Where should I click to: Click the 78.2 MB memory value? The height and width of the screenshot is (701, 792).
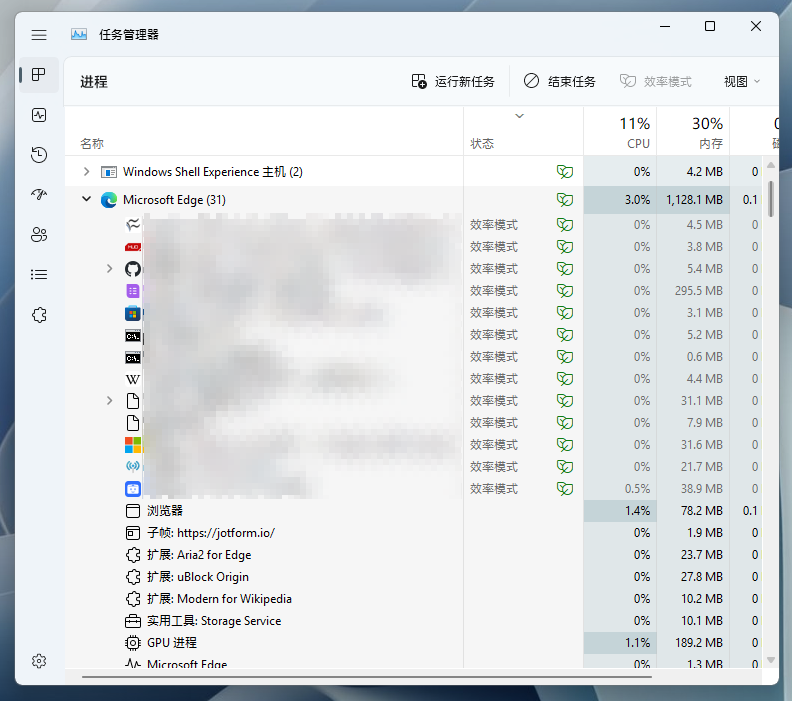[x=702, y=511]
